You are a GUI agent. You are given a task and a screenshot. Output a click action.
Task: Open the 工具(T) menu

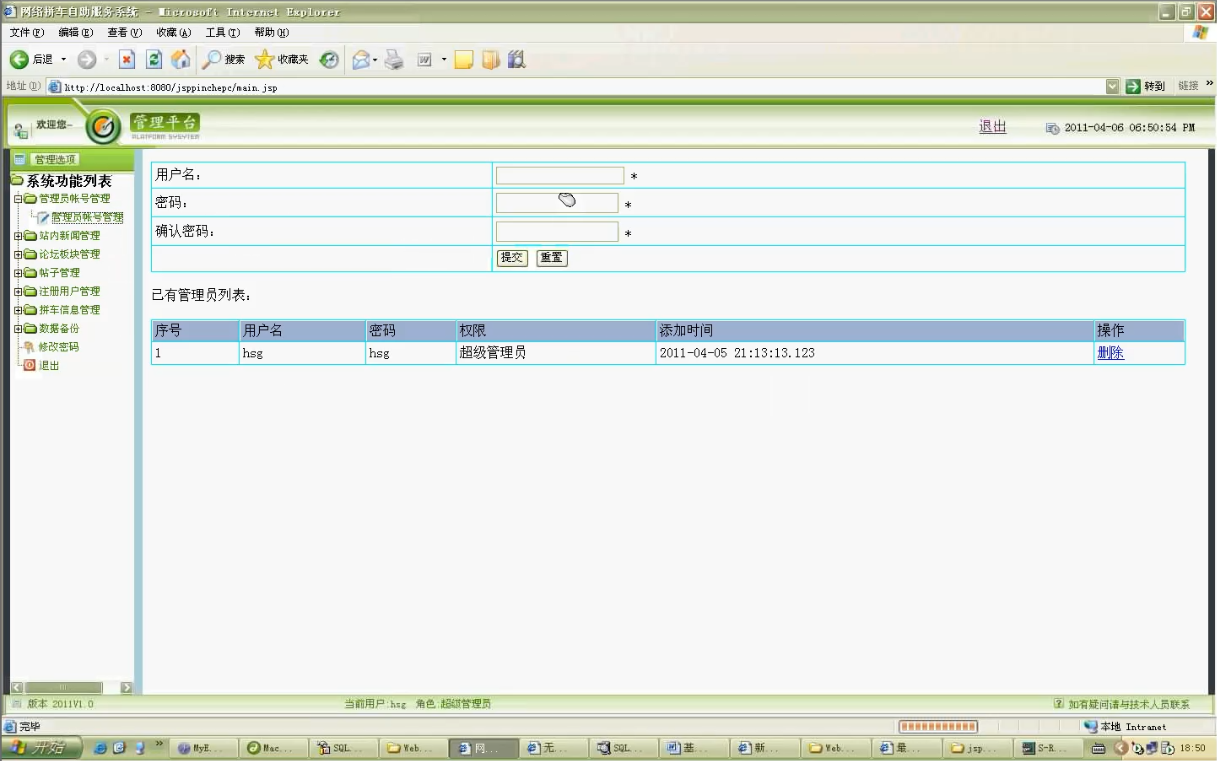click(x=223, y=33)
